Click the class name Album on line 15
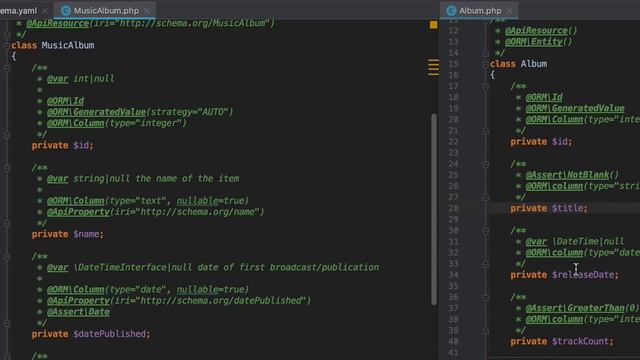The height and width of the screenshot is (360, 640). (x=534, y=64)
